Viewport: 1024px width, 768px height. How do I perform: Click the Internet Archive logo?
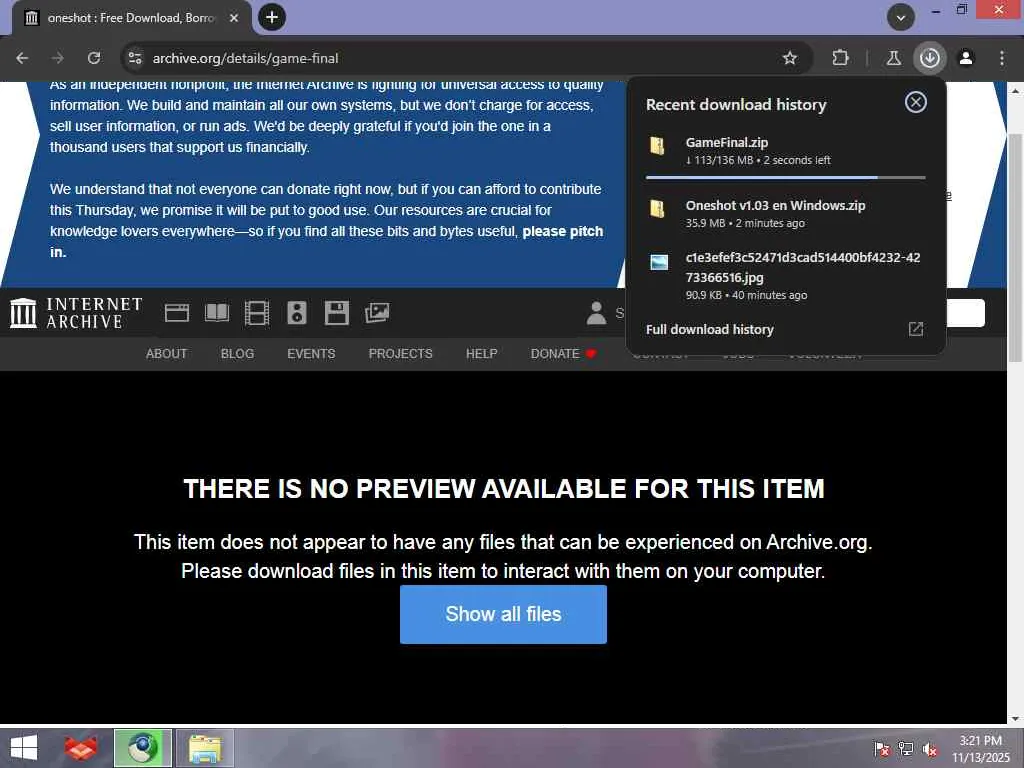pos(76,313)
